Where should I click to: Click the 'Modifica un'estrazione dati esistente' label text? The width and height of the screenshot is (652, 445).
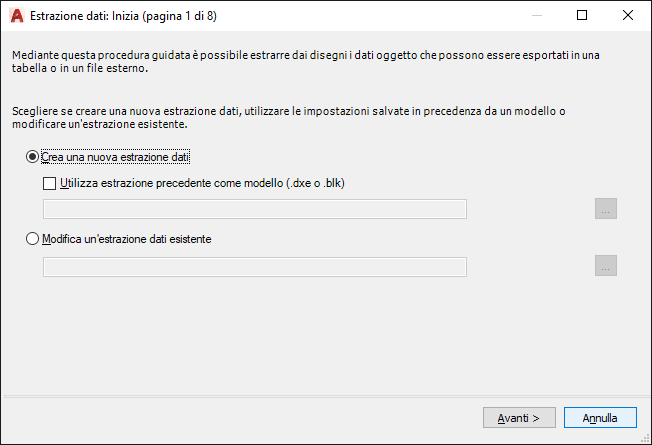click(x=127, y=239)
